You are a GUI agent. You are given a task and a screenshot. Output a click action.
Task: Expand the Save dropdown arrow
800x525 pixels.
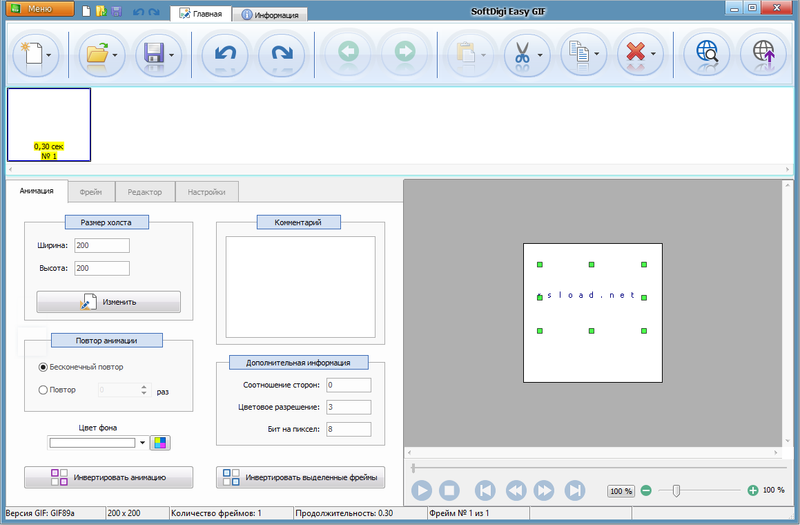171,55
